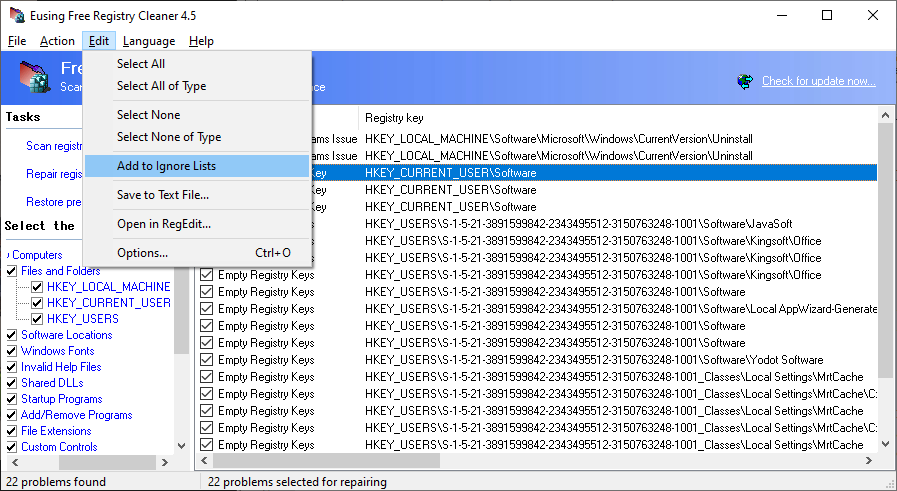This screenshot has height=491, width=897.
Task: Open Options from the Edit menu
Action: (142, 253)
